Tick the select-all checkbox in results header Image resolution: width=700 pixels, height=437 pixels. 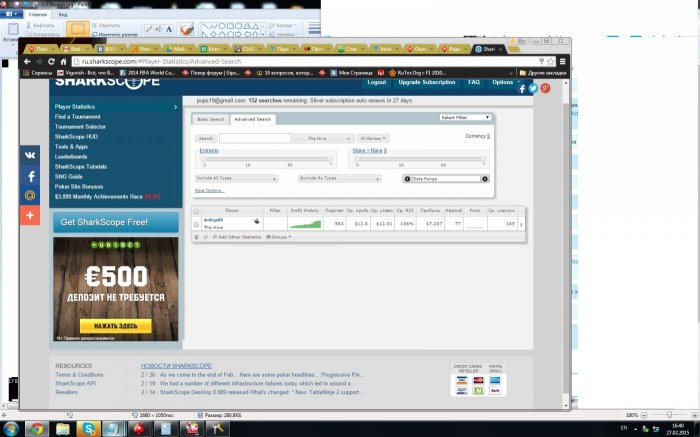click(x=196, y=211)
